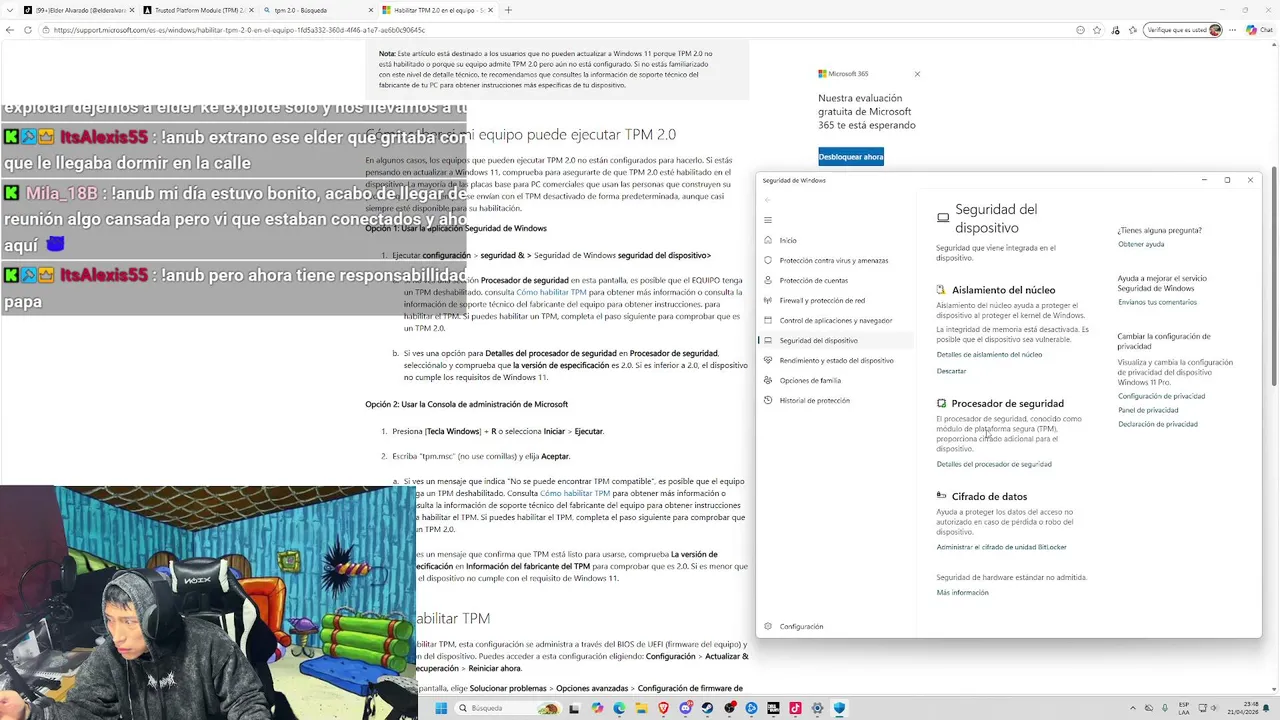Go to Firewall y protección de red
Image resolution: width=1280 pixels, height=720 pixels.
coord(822,300)
